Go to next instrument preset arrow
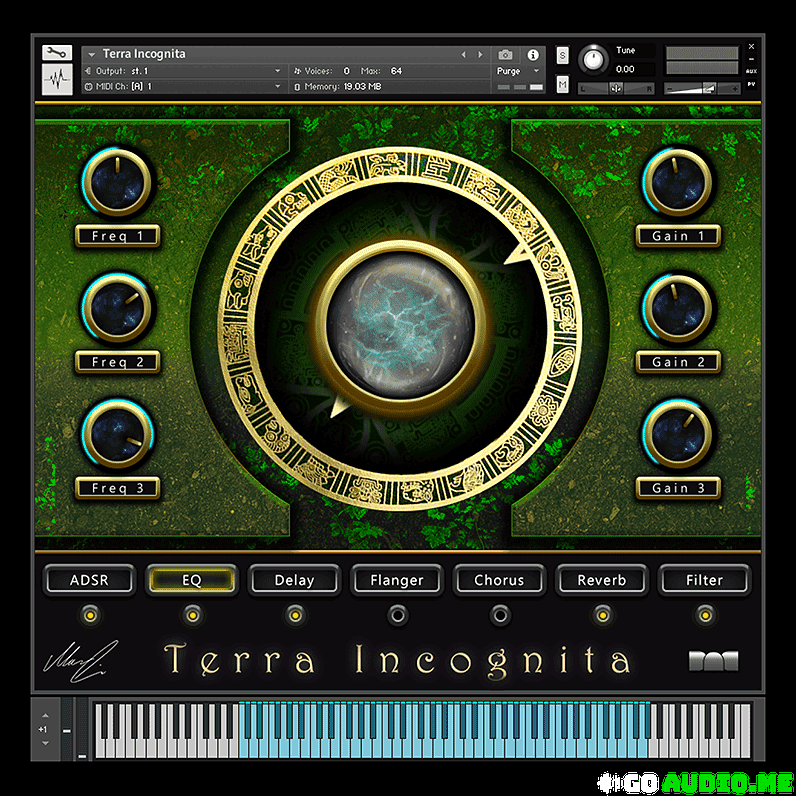The width and height of the screenshot is (796, 796). pyautogui.click(x=480, y=54)
